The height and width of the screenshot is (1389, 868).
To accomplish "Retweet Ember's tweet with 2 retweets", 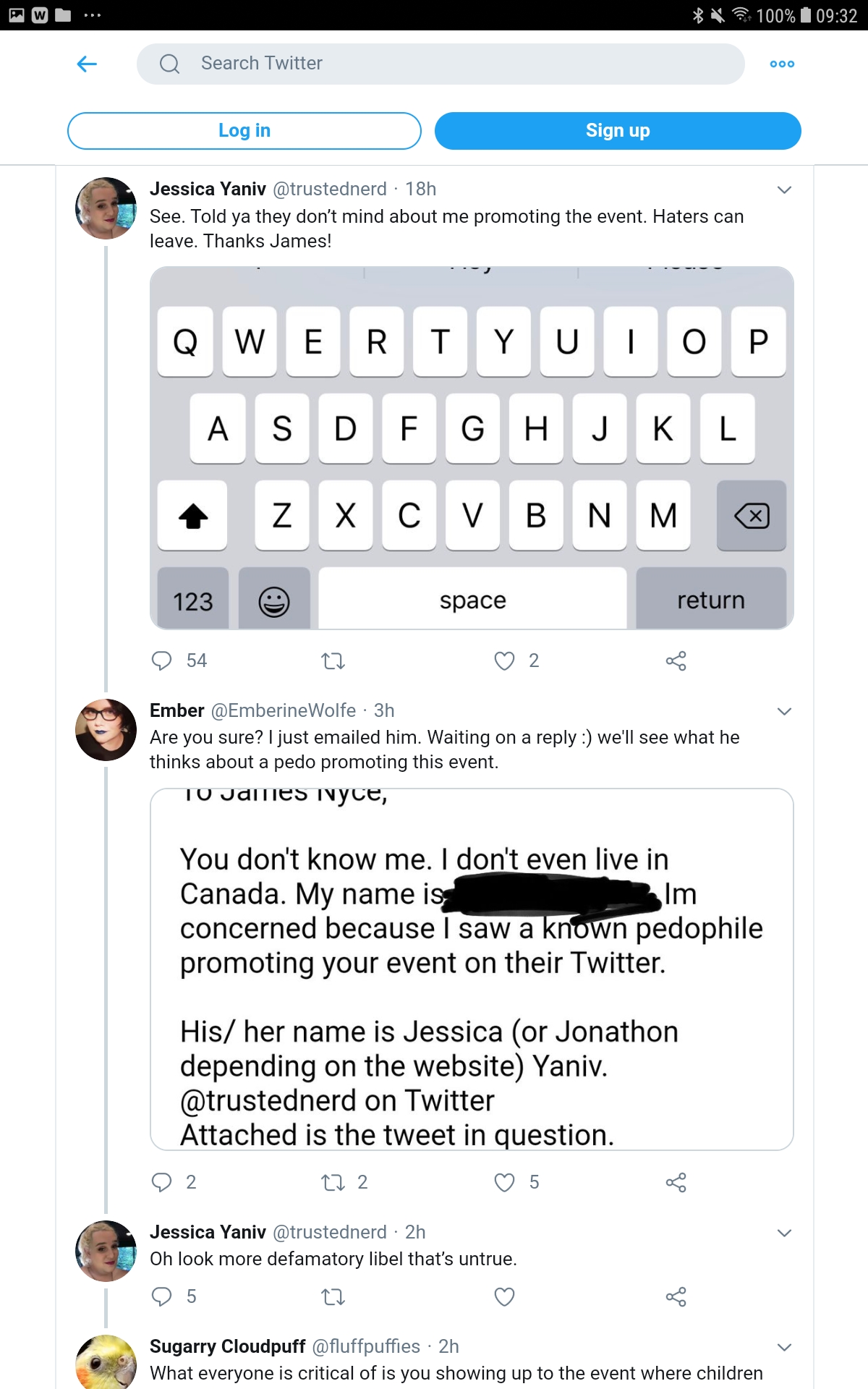I will [x=333, y=1182].
